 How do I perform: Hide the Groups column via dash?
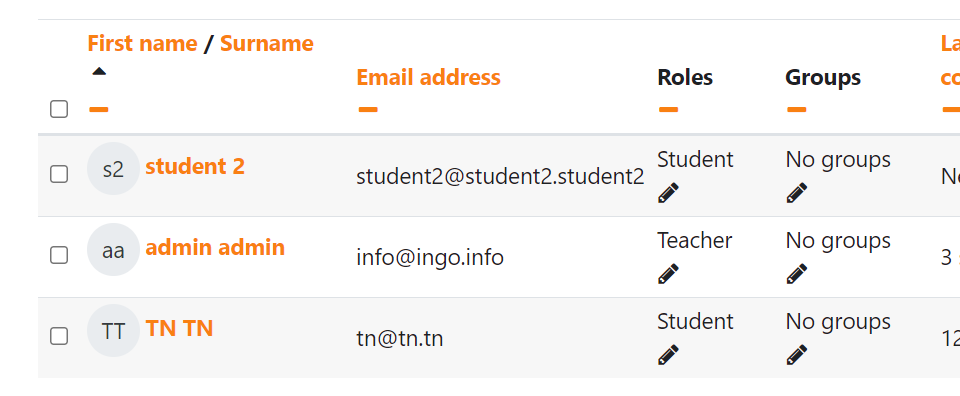[x=797, y=110]
